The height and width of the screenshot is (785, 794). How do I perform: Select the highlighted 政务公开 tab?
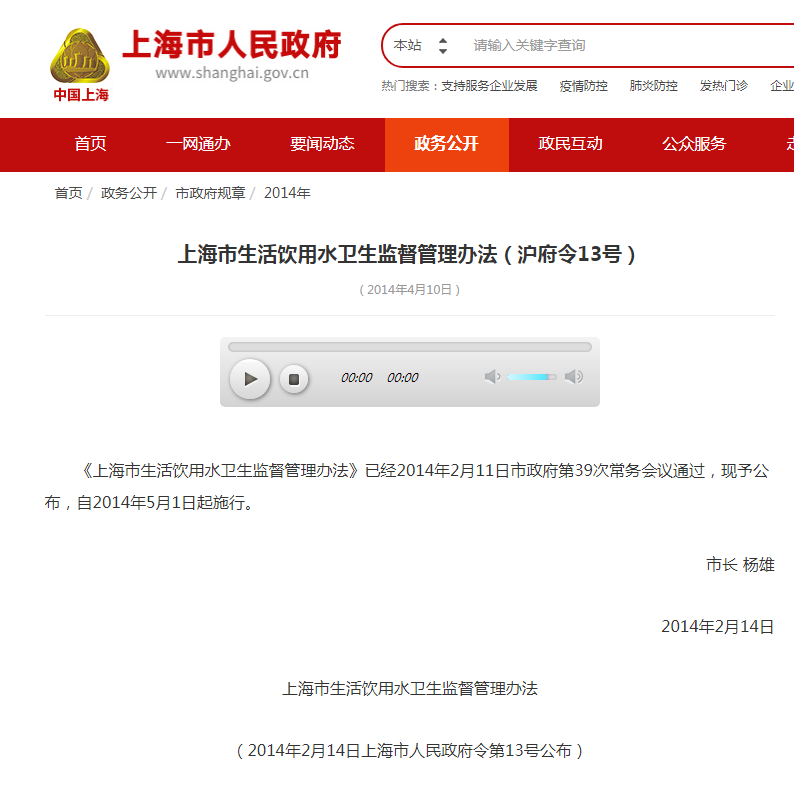pos(447,145)
